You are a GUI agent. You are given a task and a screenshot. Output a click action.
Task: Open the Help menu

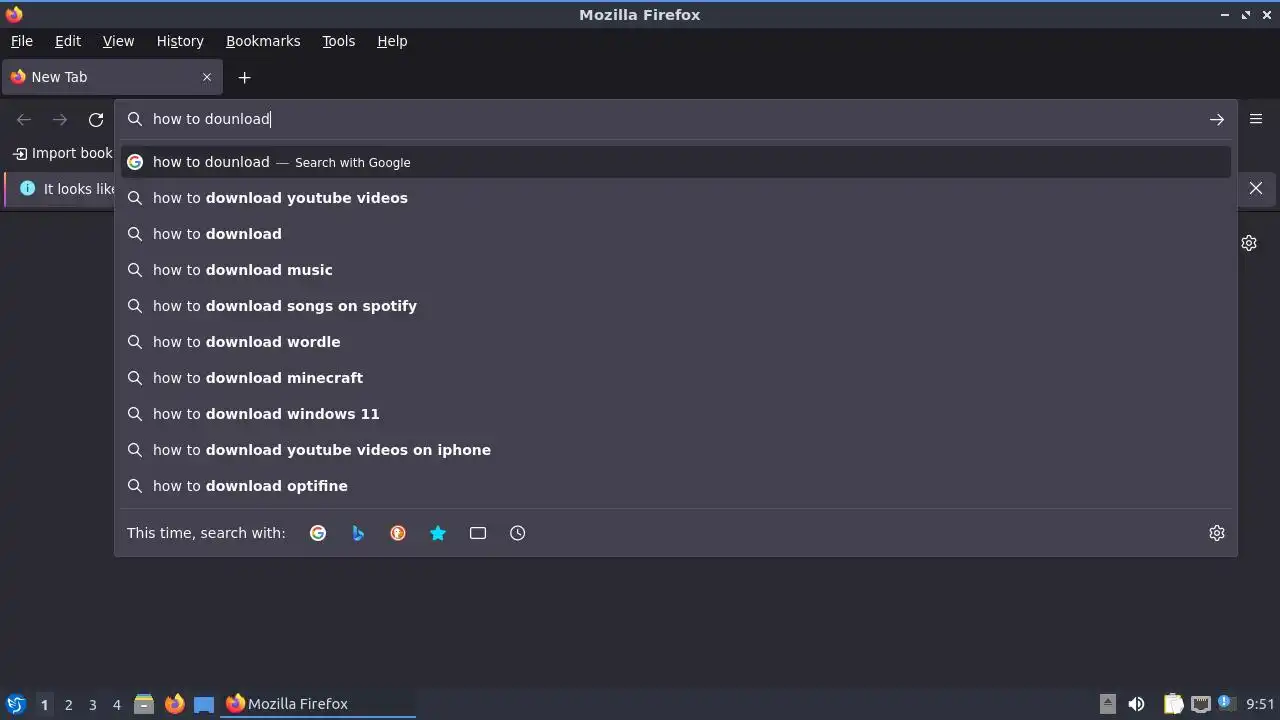click(x=392, y=41)
